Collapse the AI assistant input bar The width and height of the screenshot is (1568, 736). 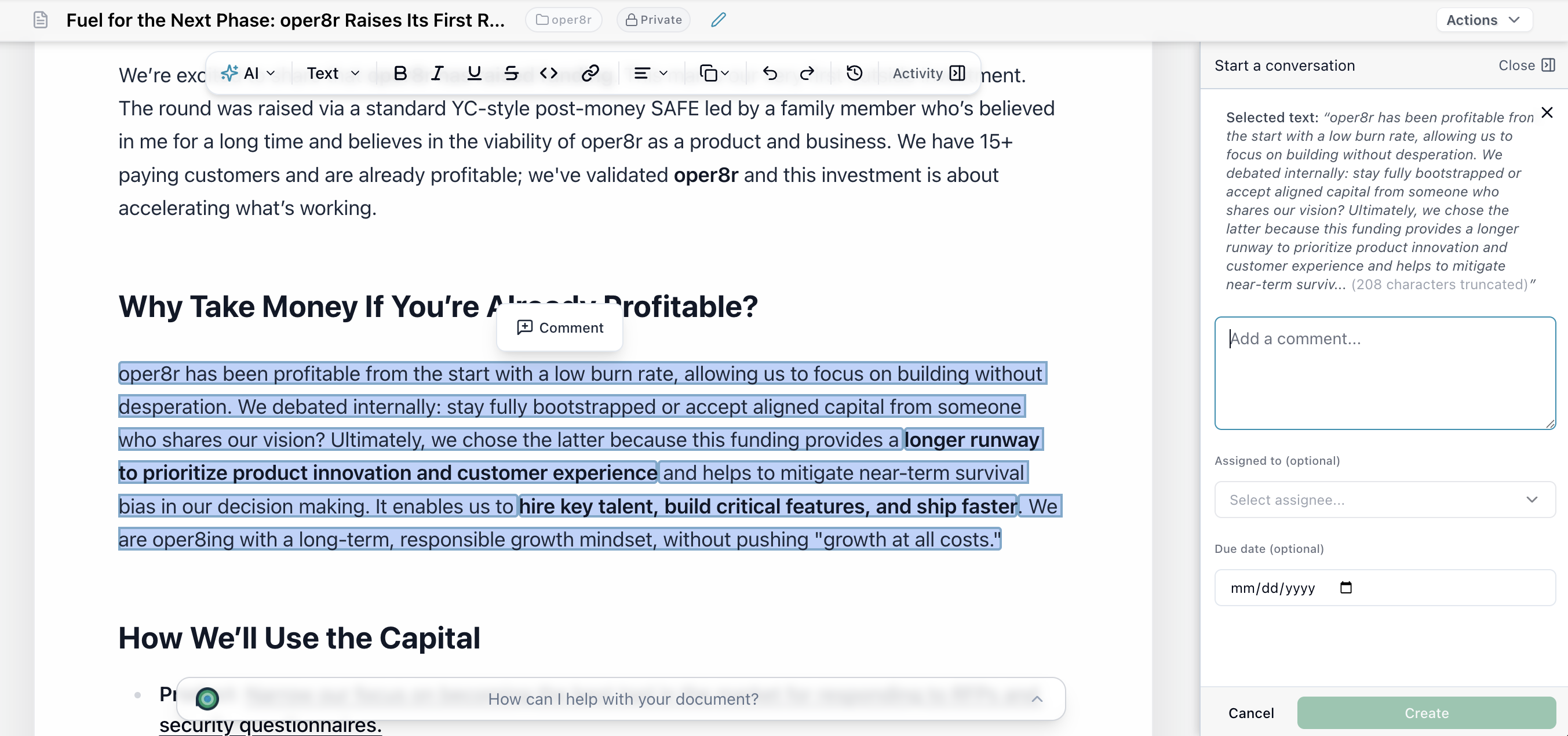point(1037,699)
